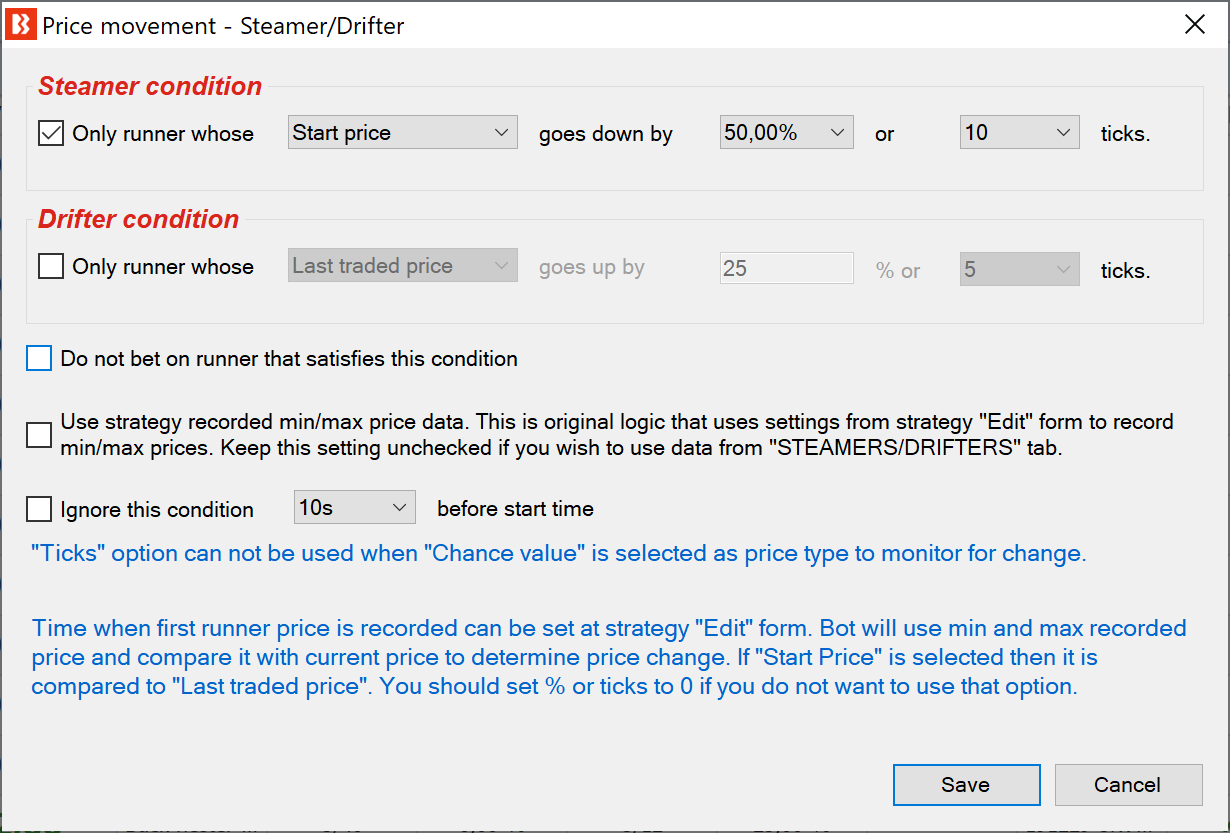Close the Price movement dialog
Viewport: 1230px width, 833px height.
point(1195,25)
